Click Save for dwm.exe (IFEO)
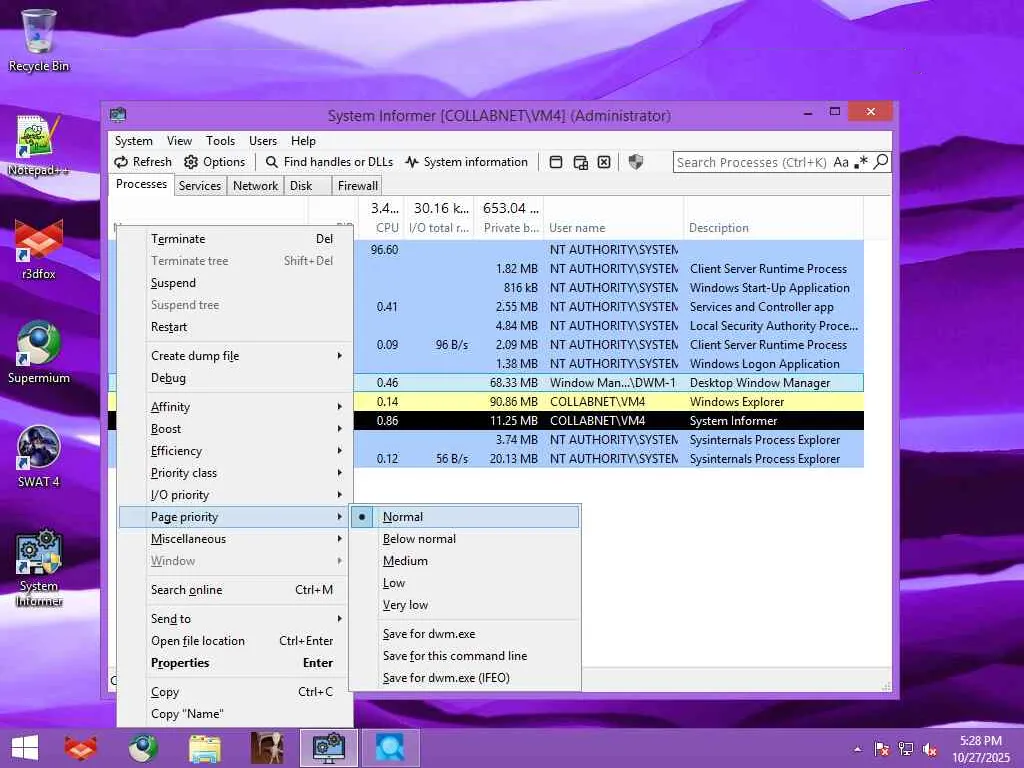Image resolution: width=1024 pixels, height=768 pixels. point(465,678)
